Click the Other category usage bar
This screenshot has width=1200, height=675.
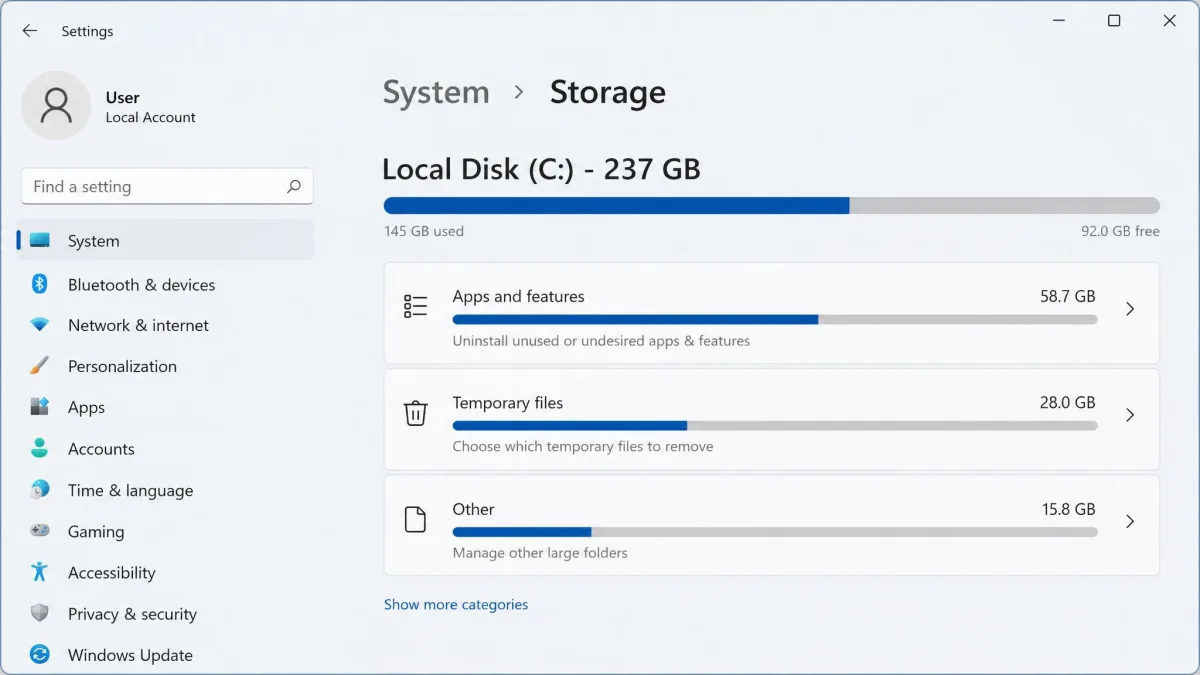tap(775, 531)
